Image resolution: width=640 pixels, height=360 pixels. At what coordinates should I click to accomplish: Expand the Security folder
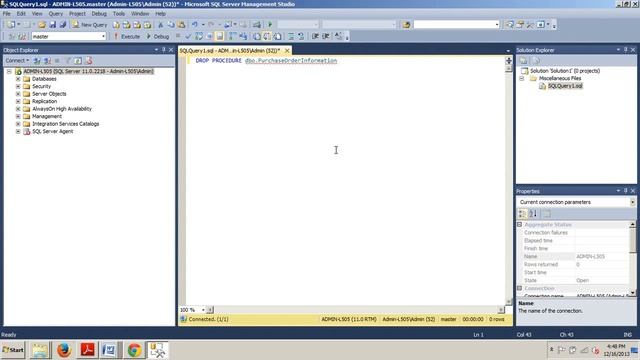coord(18,86)
